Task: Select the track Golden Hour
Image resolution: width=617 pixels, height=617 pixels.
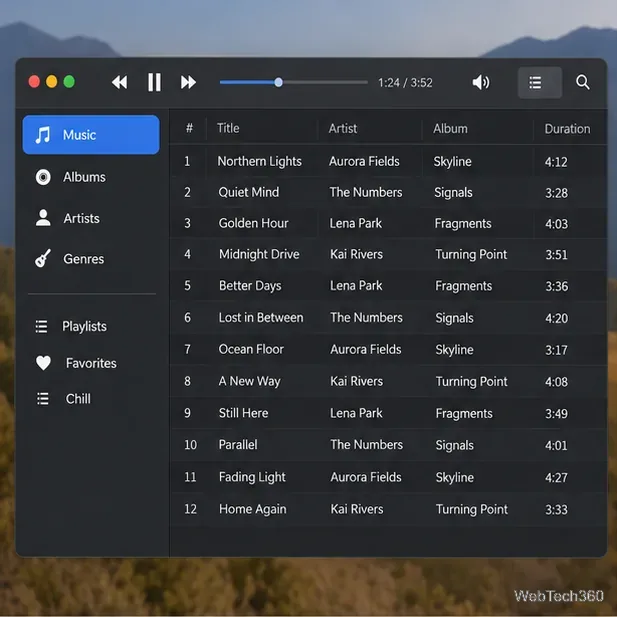Action: coord(253,223)
